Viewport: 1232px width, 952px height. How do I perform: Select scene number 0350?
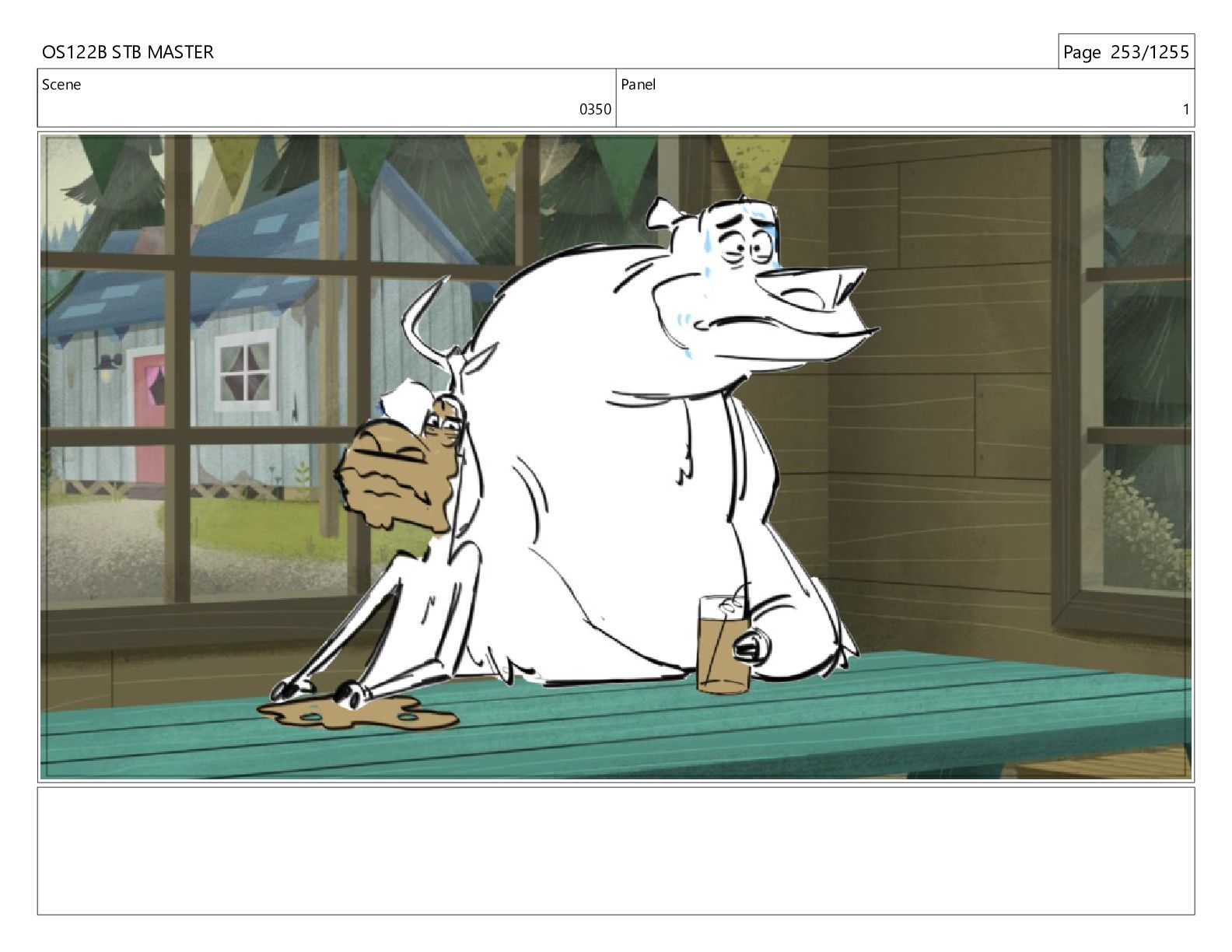[595, 110]
